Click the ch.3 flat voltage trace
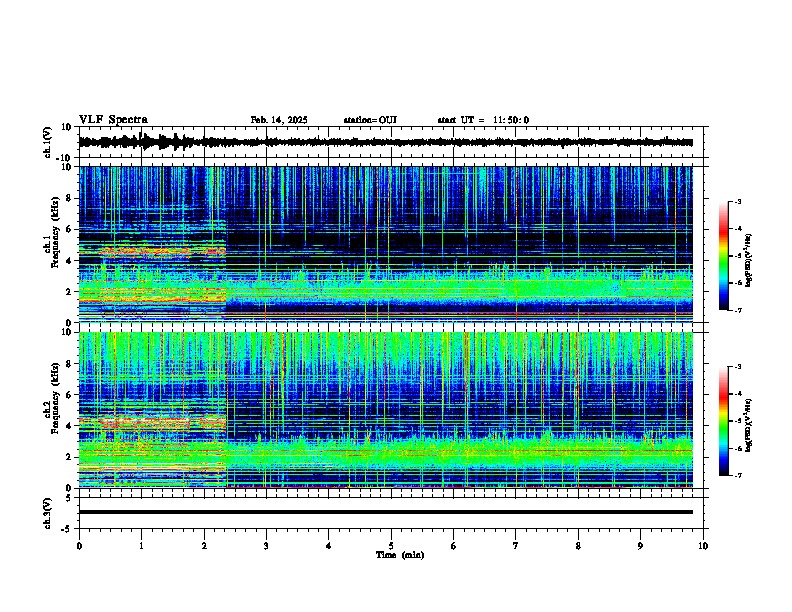The height and width of the screenshot is (612, 792). coord(386,512)
